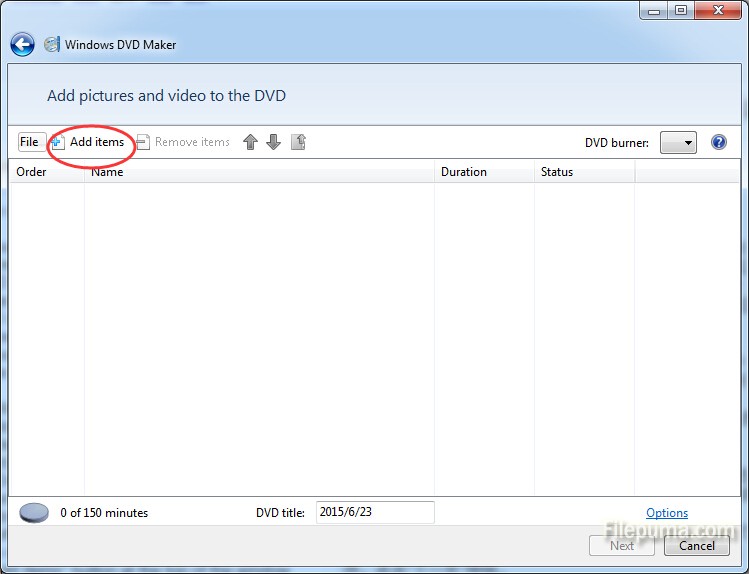The height and width of the screenshot is (574, 749).
Task: Sort by the Name column header
Action: pyautogui.click(x=260, y=172)
